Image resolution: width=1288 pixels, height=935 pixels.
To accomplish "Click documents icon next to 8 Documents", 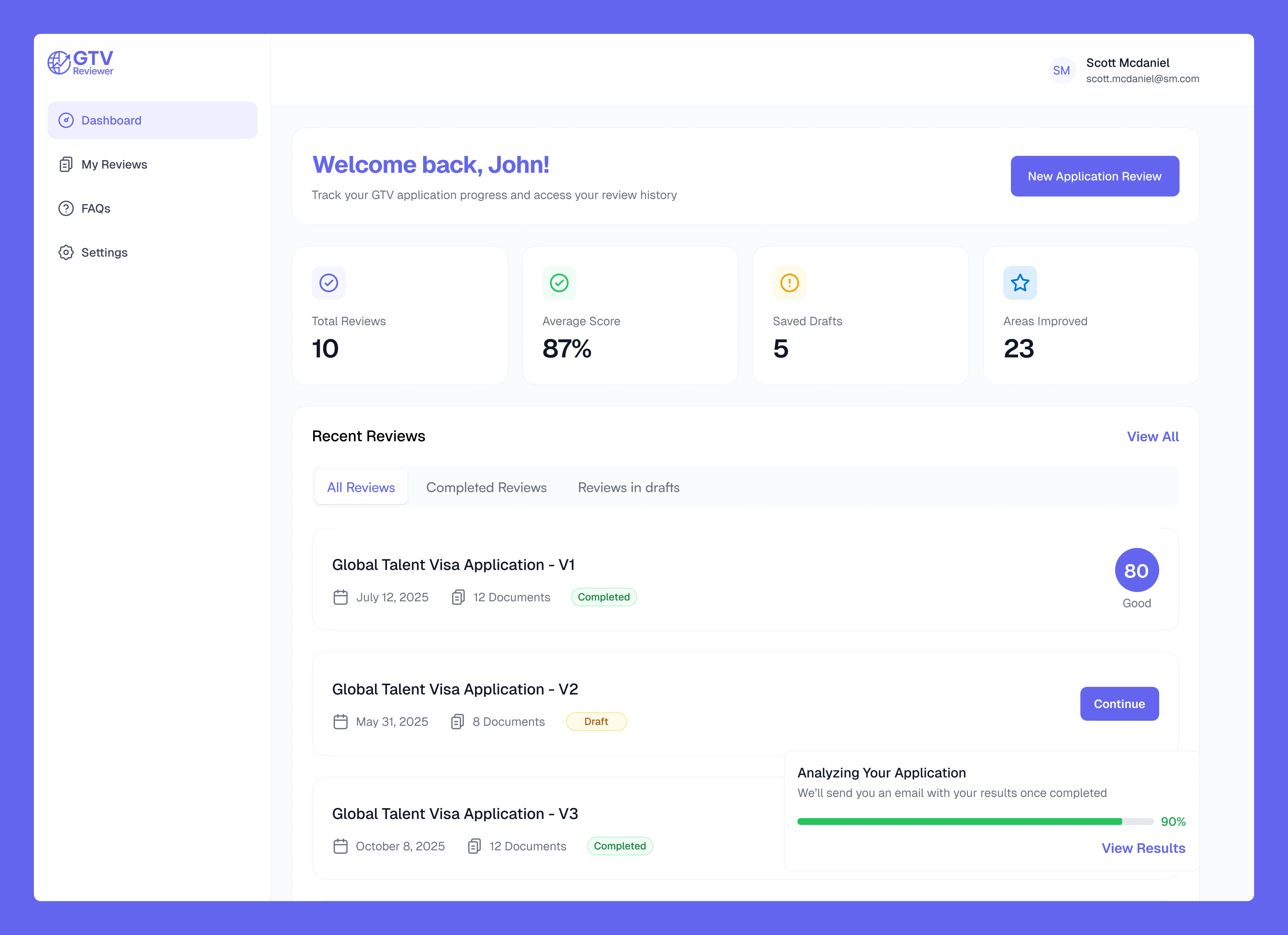I will (x=457, y=722).
